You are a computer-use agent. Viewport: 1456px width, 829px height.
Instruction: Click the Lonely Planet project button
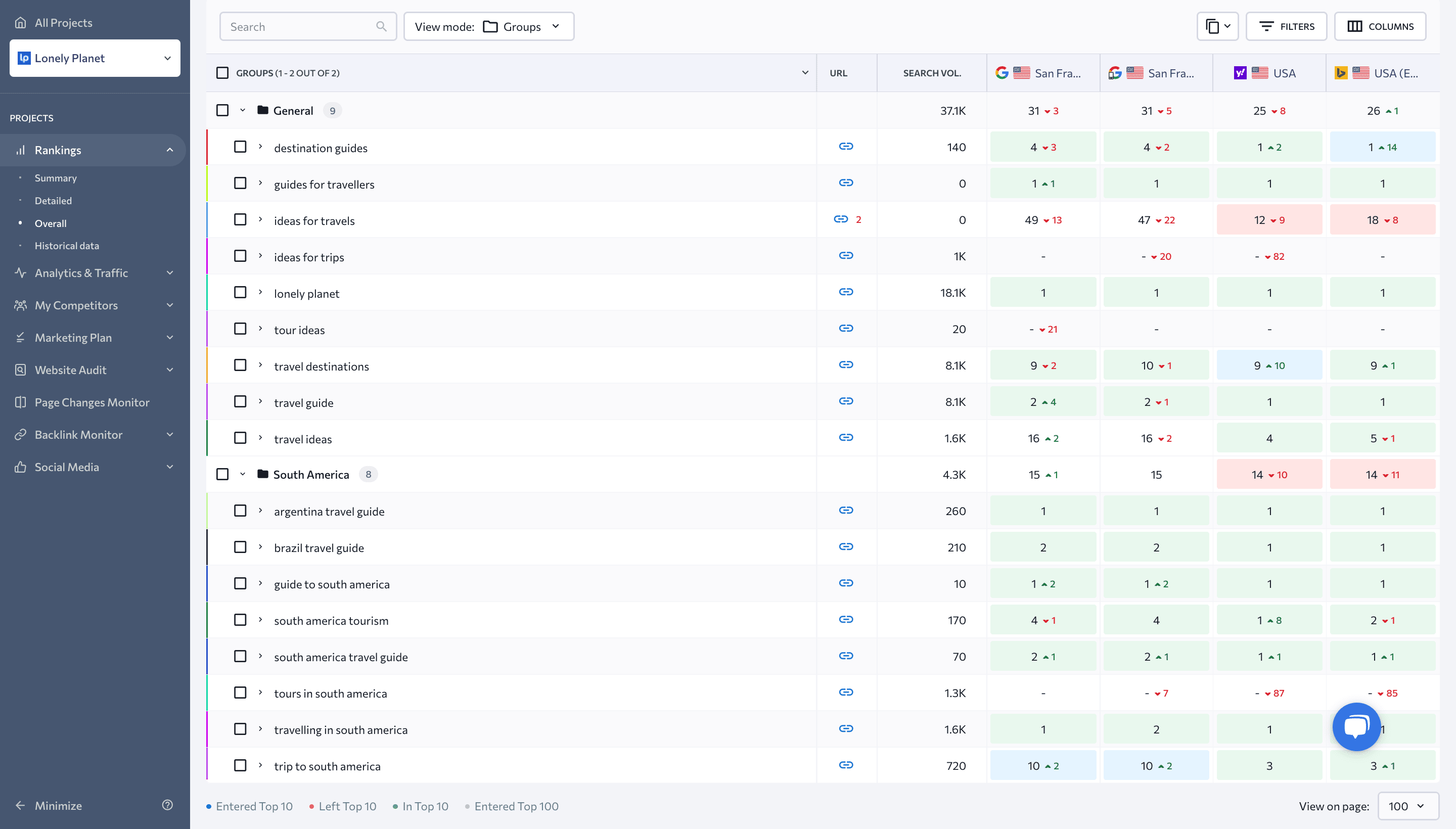(95, 58)
